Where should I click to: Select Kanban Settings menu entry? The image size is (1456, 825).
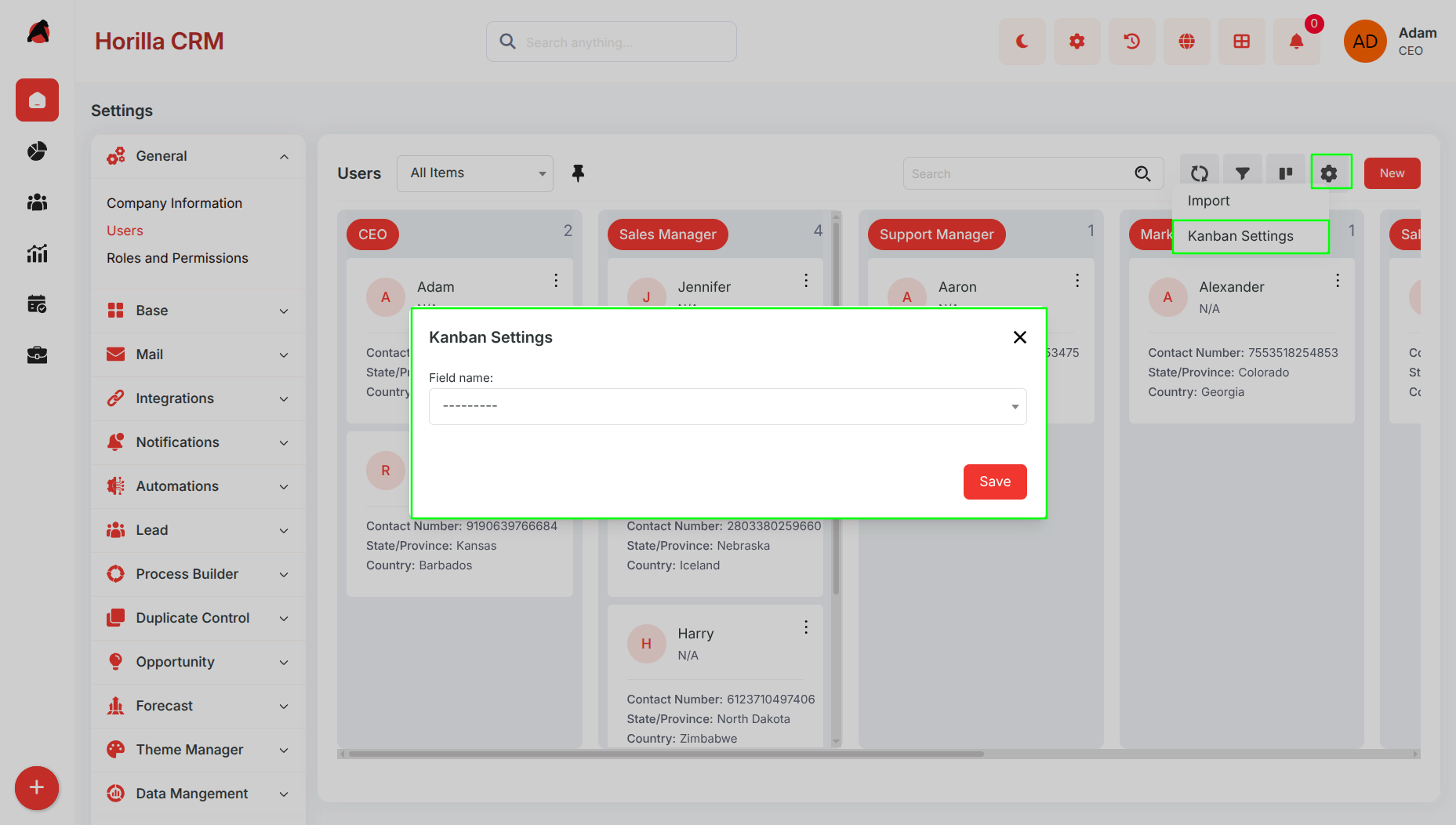coord(1250,236)
